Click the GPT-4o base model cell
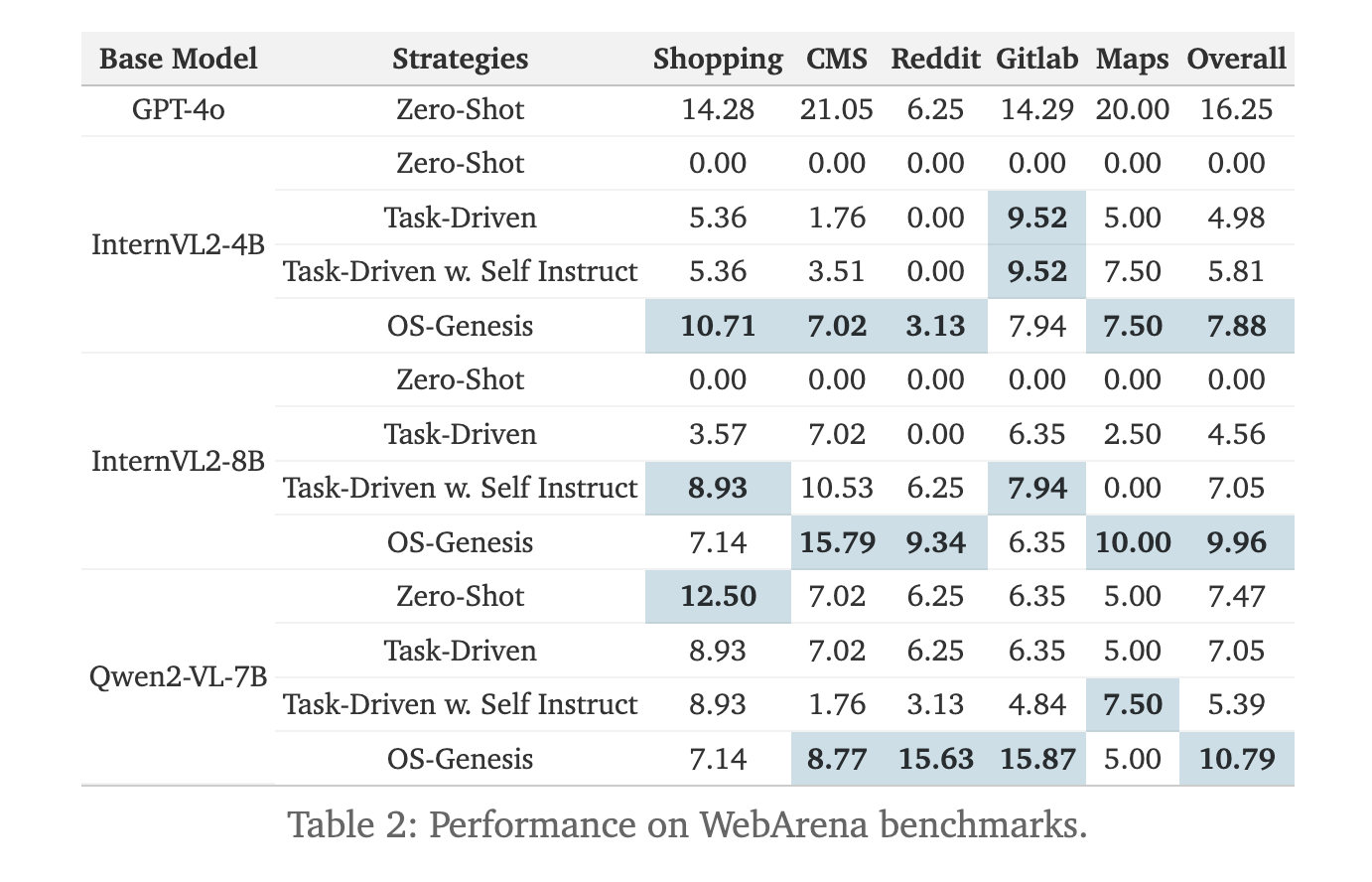 click(x=178, y=109)
